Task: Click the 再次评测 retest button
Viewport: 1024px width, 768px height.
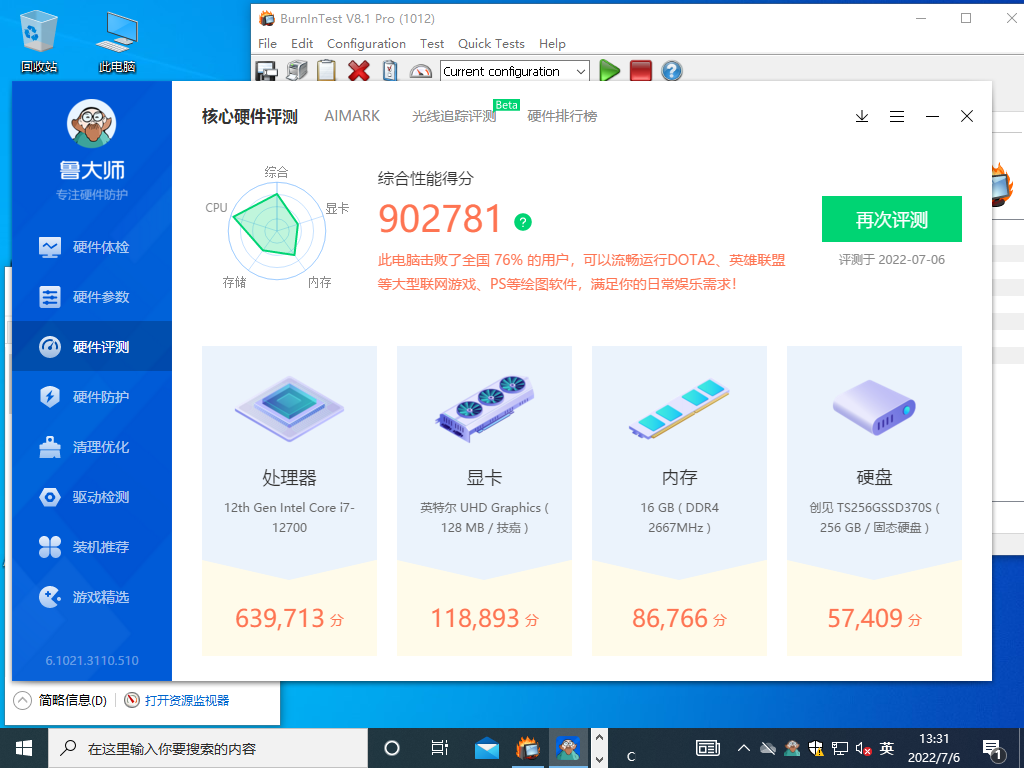Action: (x=891, y=219)
